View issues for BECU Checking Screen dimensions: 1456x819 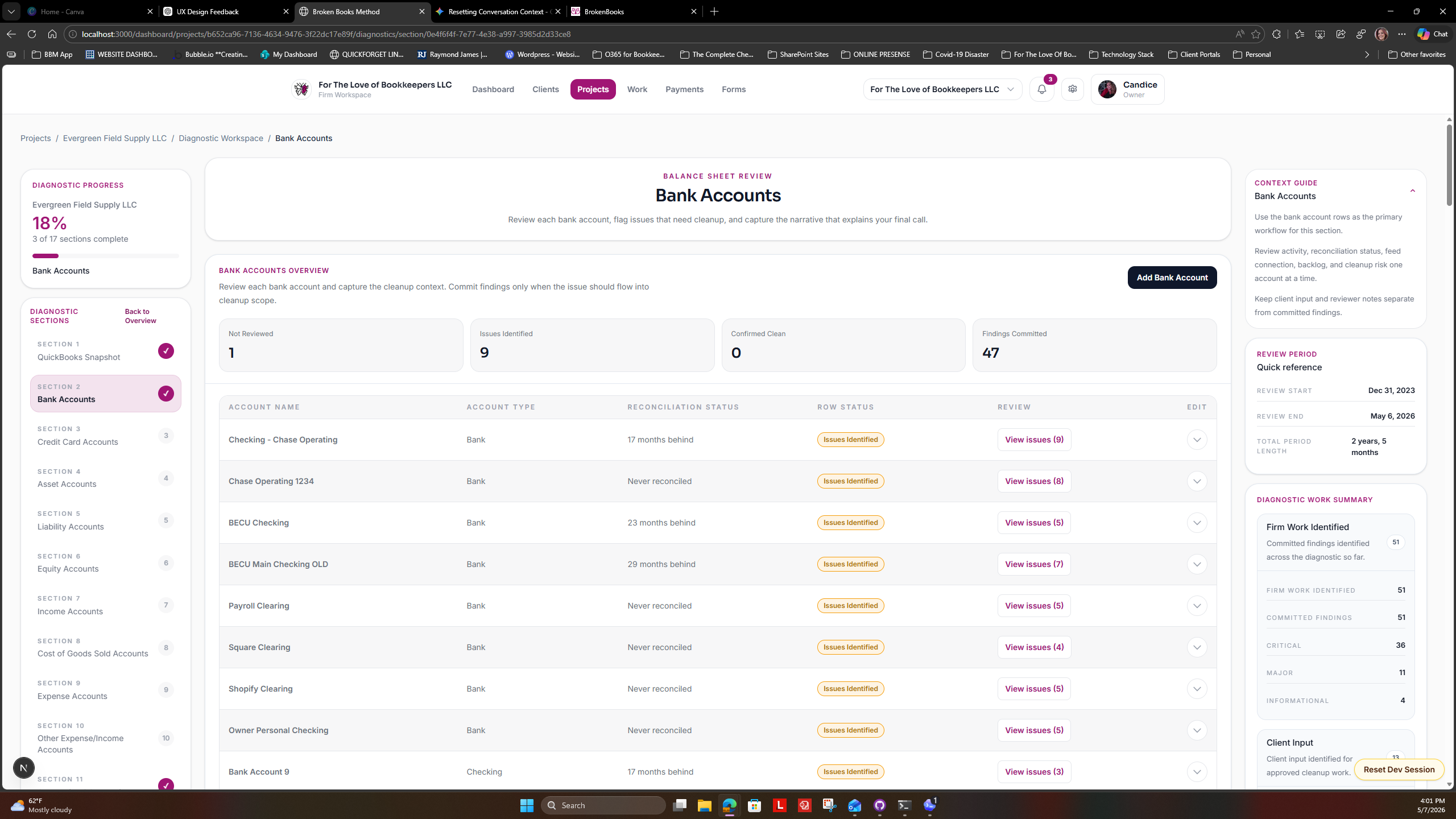click(x=1034, y=523)
